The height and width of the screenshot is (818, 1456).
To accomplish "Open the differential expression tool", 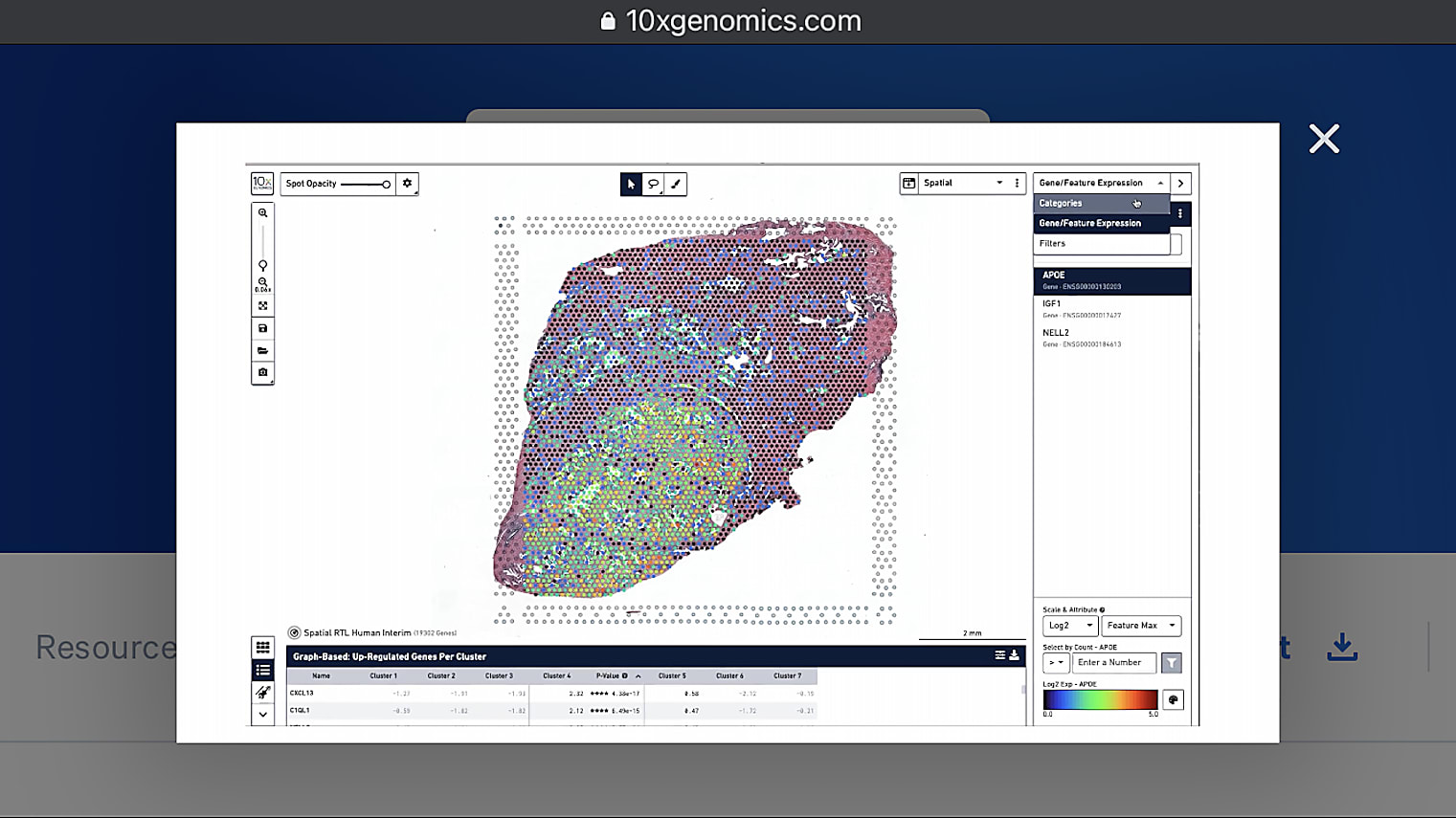I will [262, 692].
